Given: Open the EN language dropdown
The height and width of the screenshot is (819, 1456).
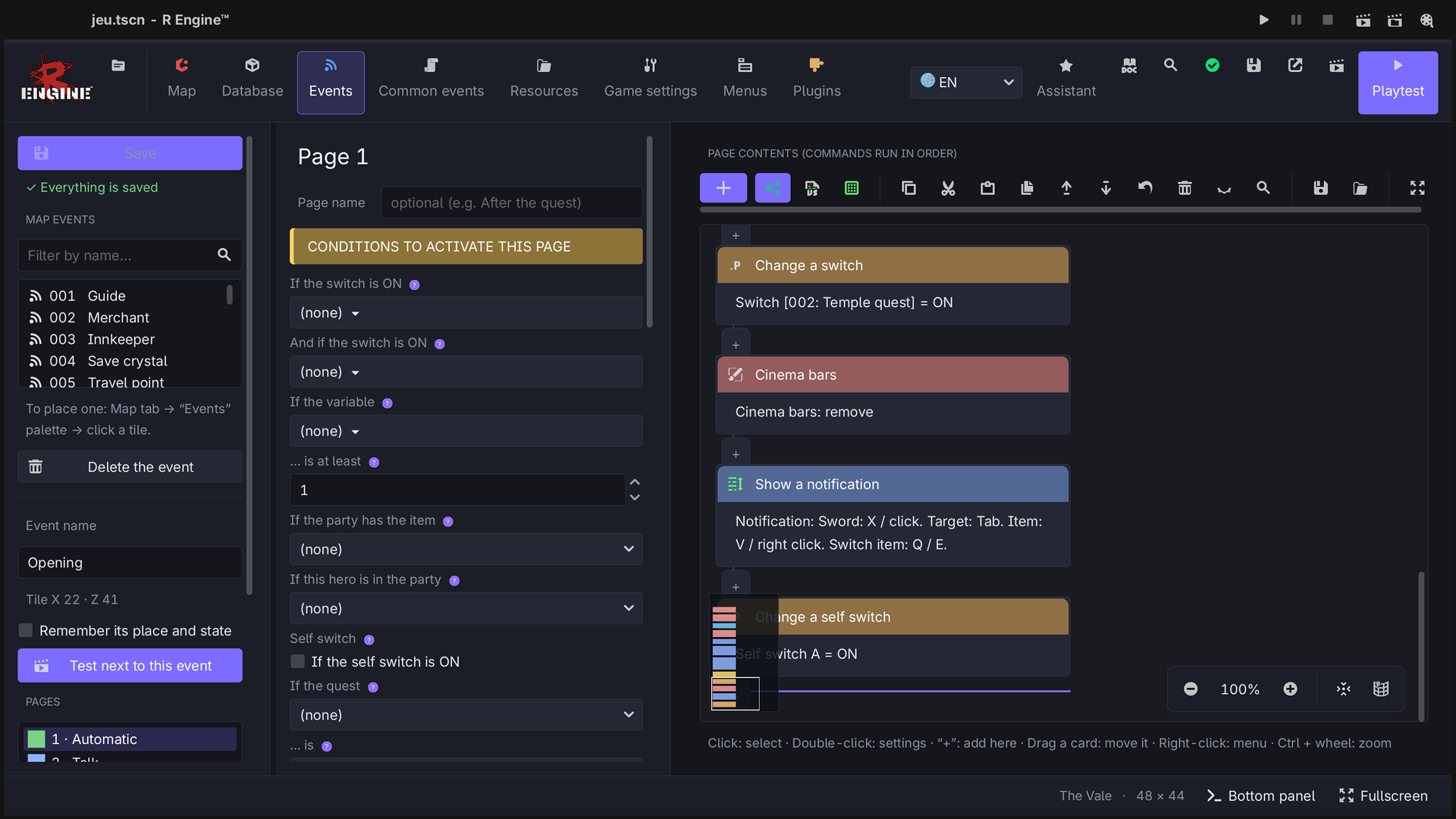Looking at the screenshot, I should (x=966, y=82).
